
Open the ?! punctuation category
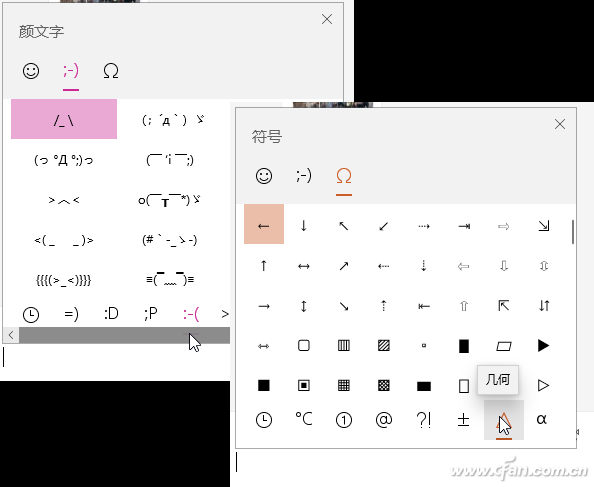click(x=424, y=420)
